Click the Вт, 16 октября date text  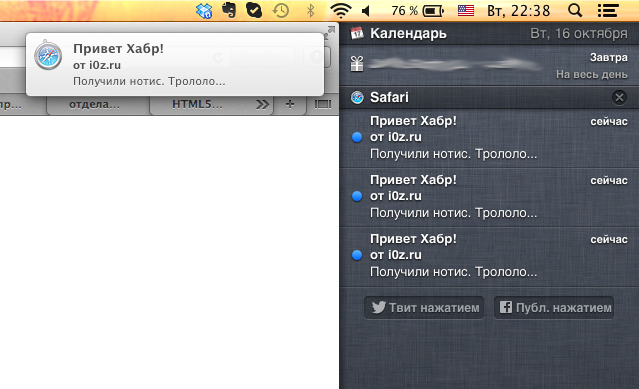(x=579, y=33)
